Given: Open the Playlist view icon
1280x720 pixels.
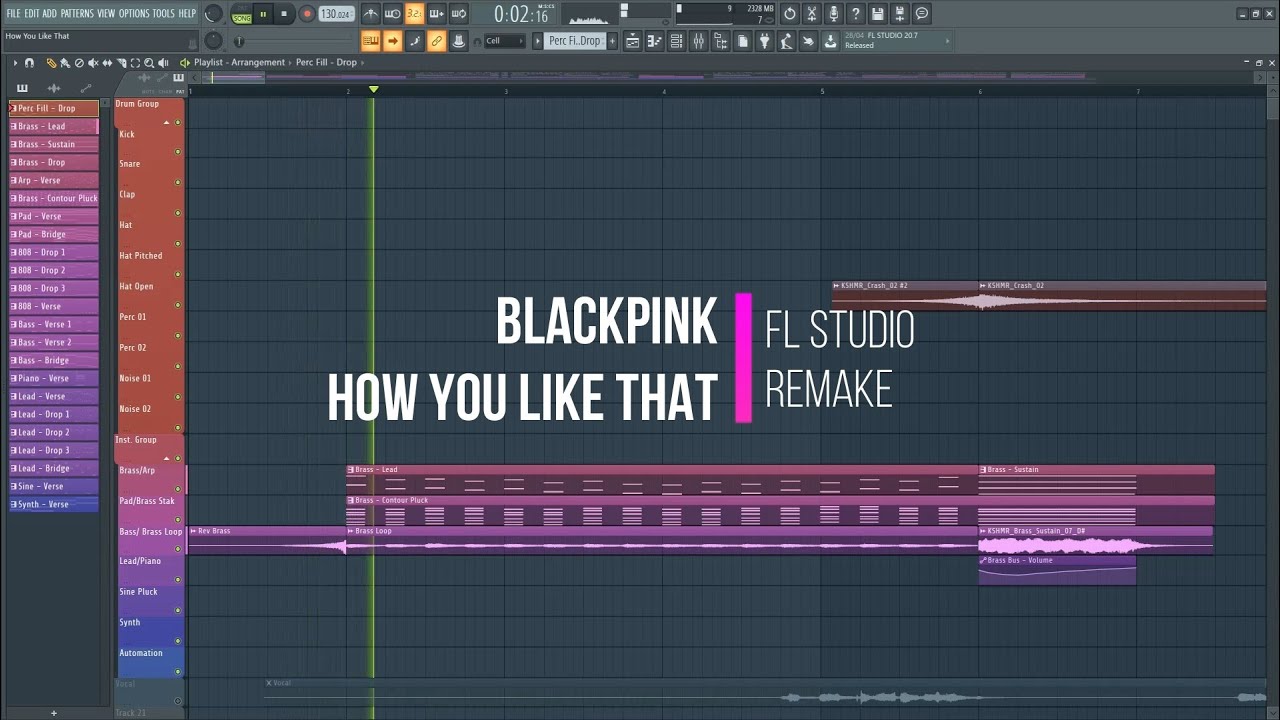Looking at the screenshot, I should point(632,41).
